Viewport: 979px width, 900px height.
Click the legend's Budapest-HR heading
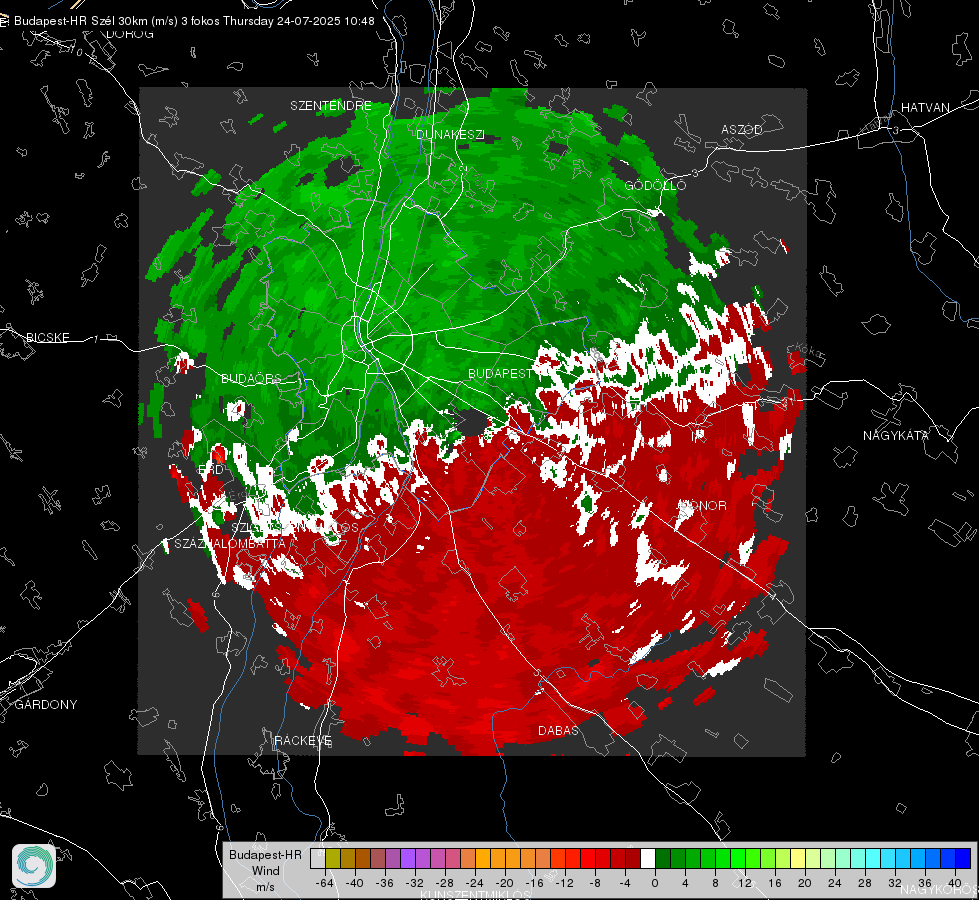265,854
